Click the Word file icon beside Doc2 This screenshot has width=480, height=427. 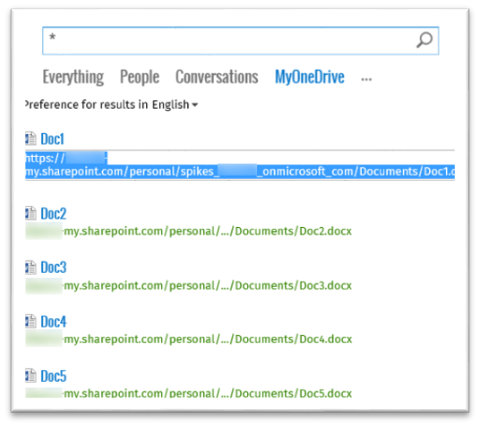pyautogui.click(x=31, y=213)
